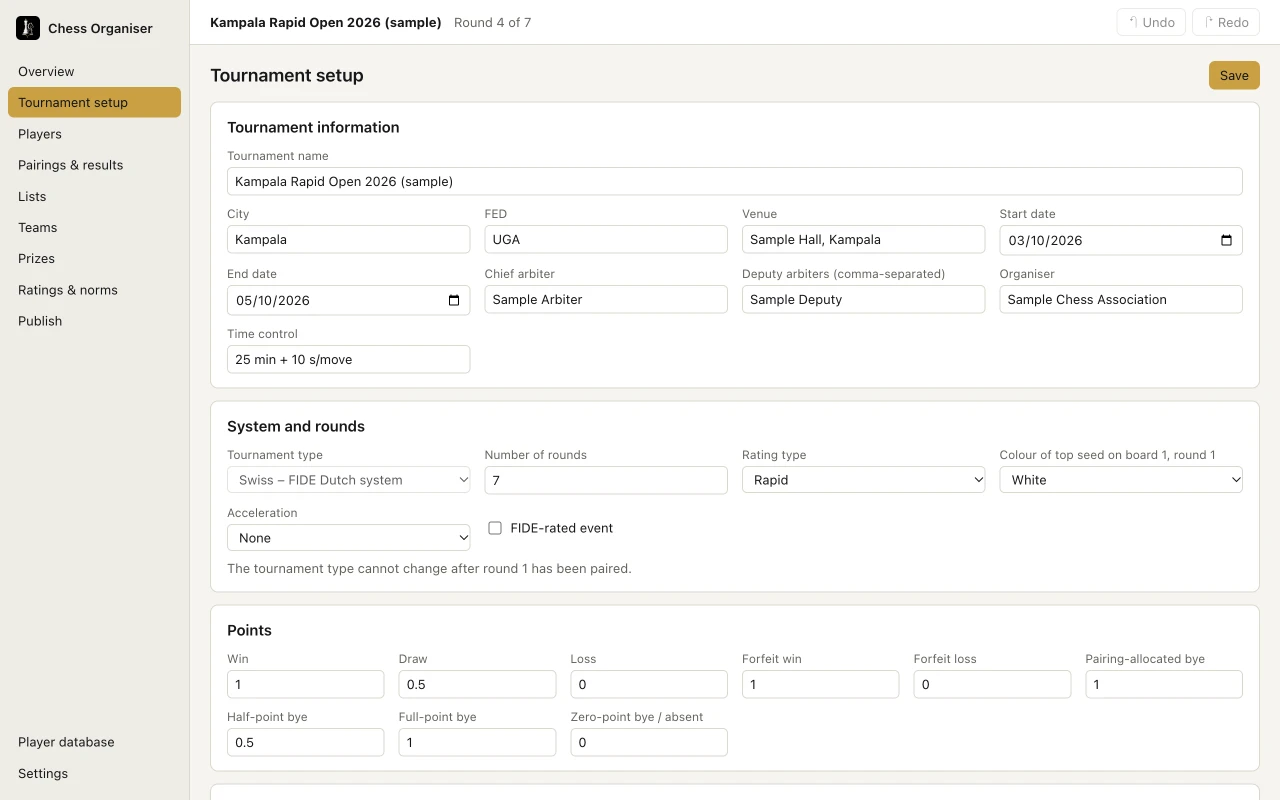
Task: Click the FED input field
Action: (606, 239)
